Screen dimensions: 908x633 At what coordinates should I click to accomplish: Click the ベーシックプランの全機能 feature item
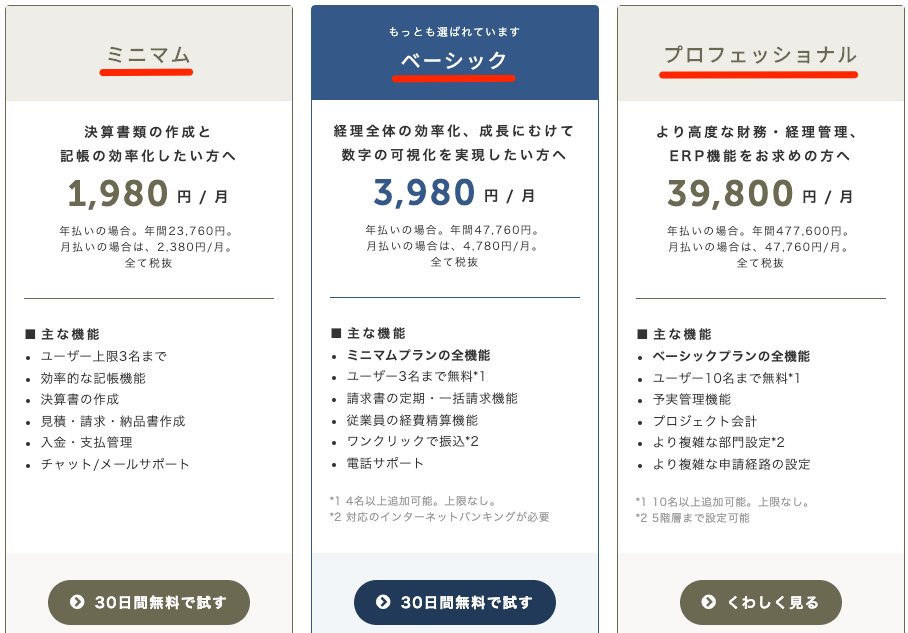731,356
